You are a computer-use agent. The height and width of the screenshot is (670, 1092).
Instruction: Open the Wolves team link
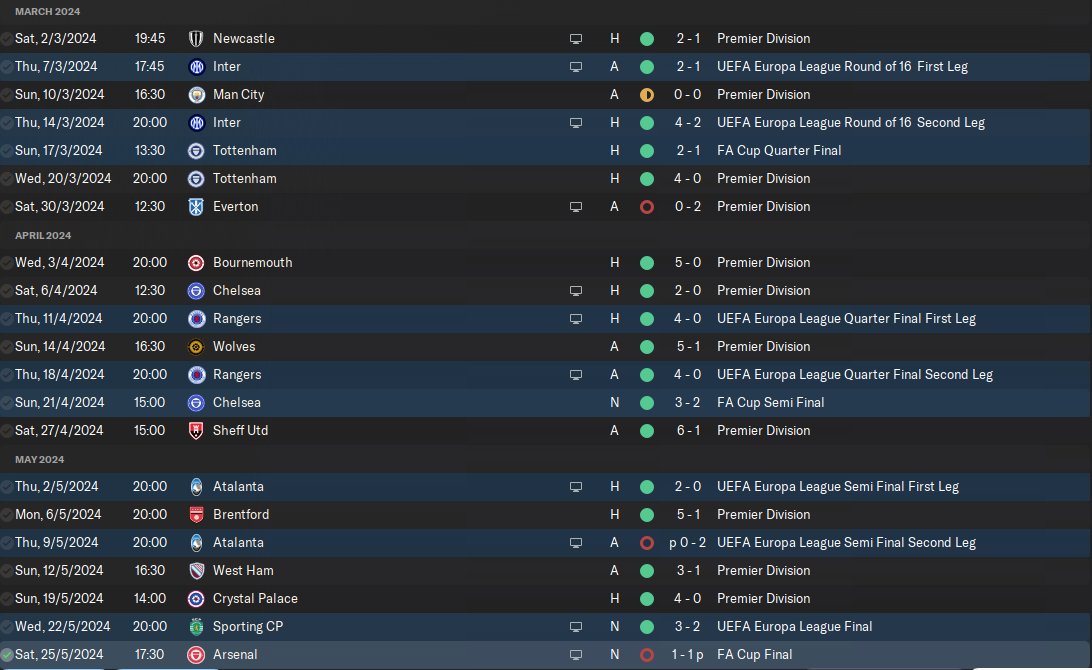coord(234,346)
